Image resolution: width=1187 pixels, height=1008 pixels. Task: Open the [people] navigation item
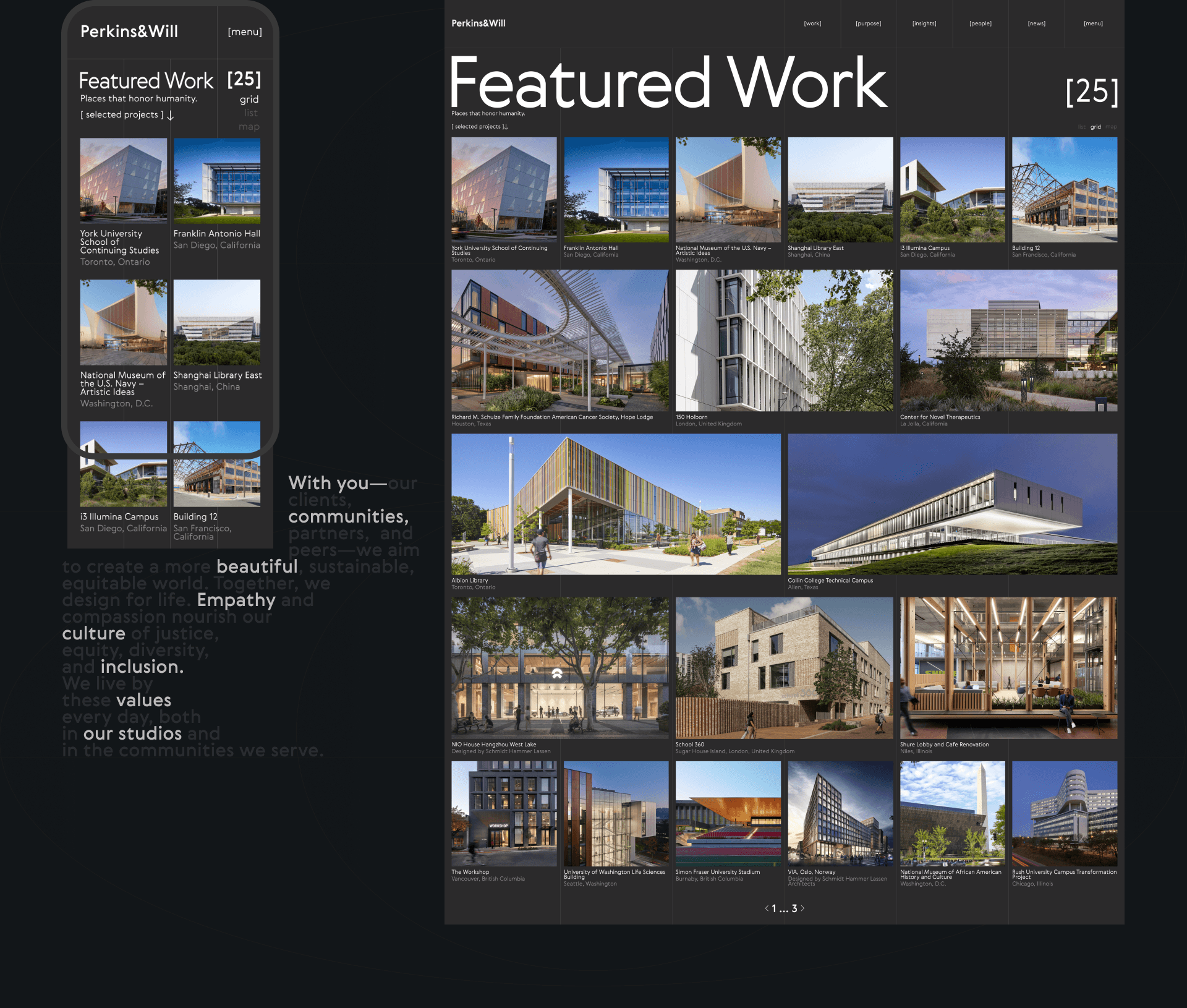[980, 23]
